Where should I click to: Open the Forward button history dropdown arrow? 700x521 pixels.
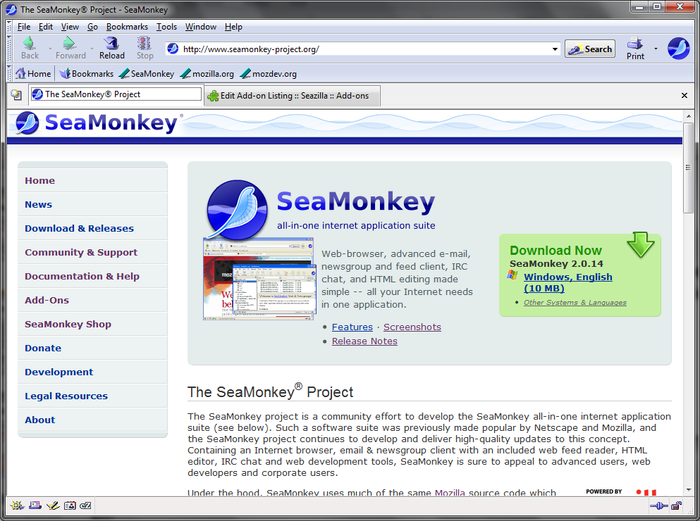(x=92, y=48)
